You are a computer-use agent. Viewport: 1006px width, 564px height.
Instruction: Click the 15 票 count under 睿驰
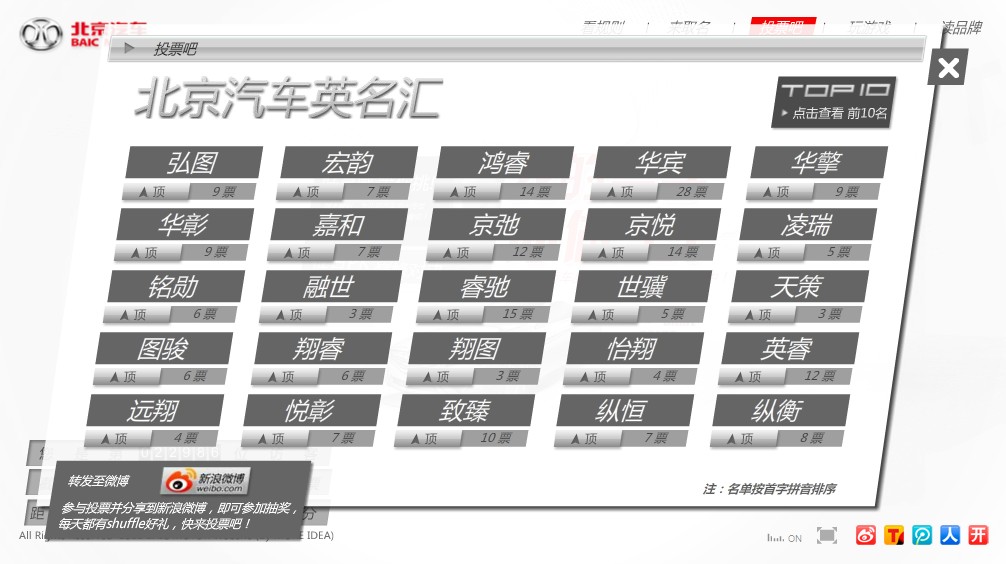tap(518, 314)
